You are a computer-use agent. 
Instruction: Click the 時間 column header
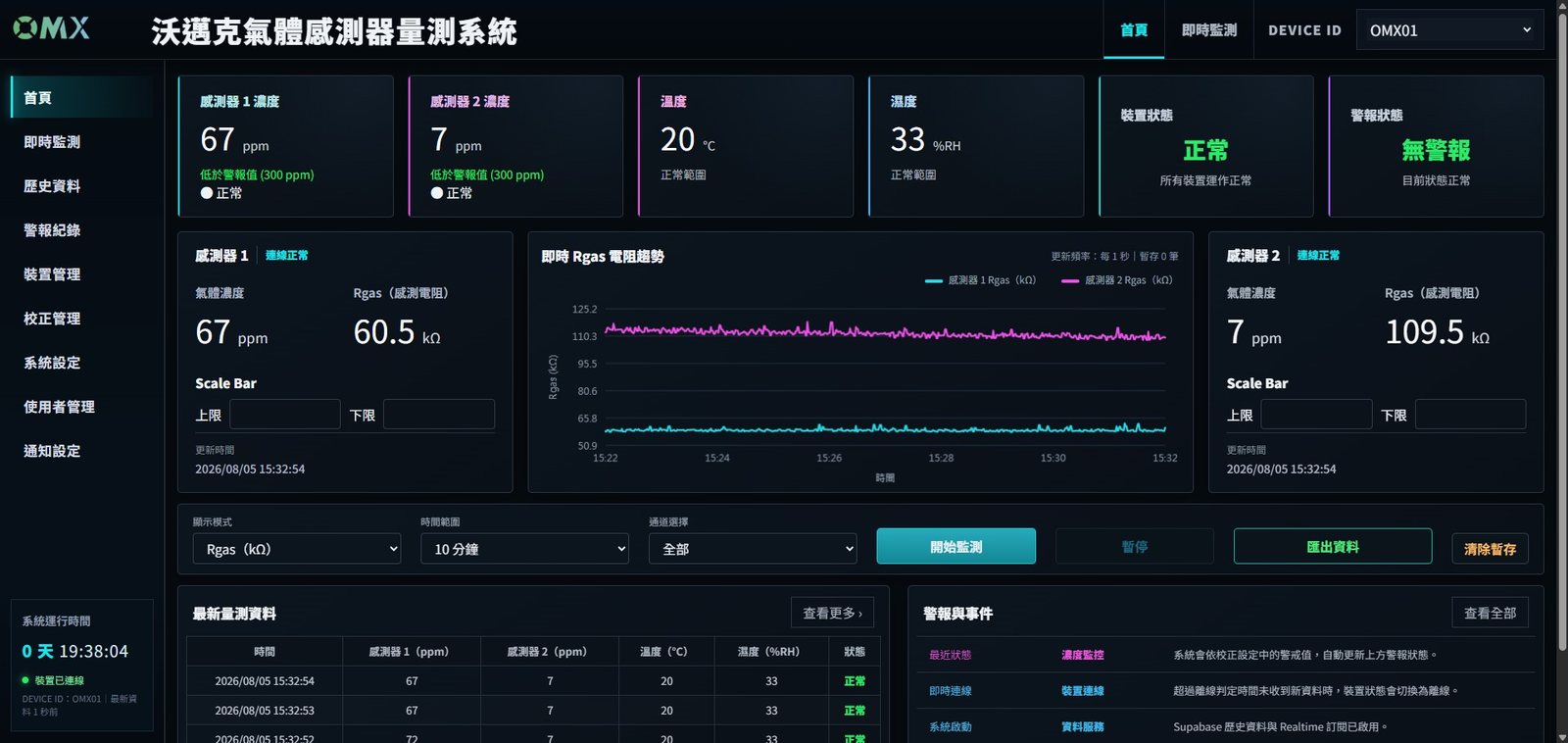(265, 651)
